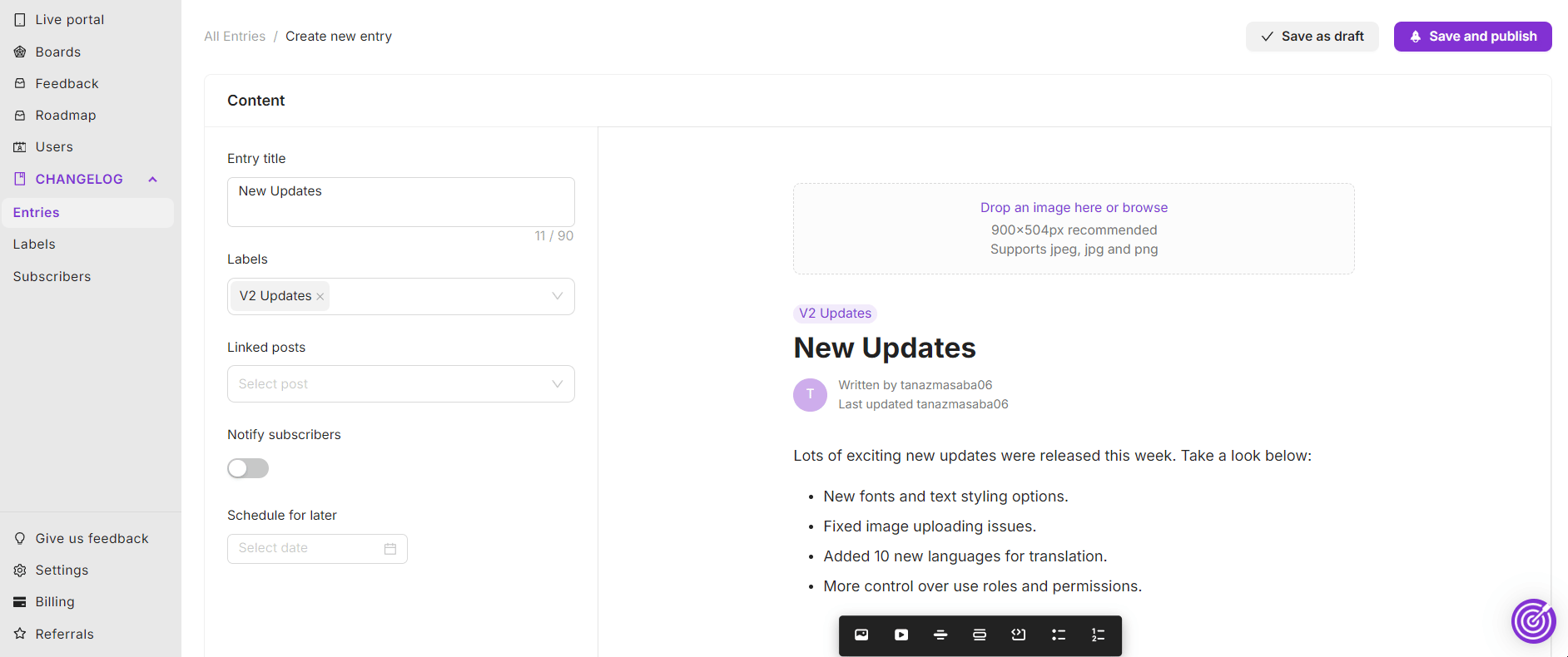This screenshot has width=1568, height=657.
Task: Open the Linked posts Select post dropdown
Action: pyautogui.click(x=401, y=384)
